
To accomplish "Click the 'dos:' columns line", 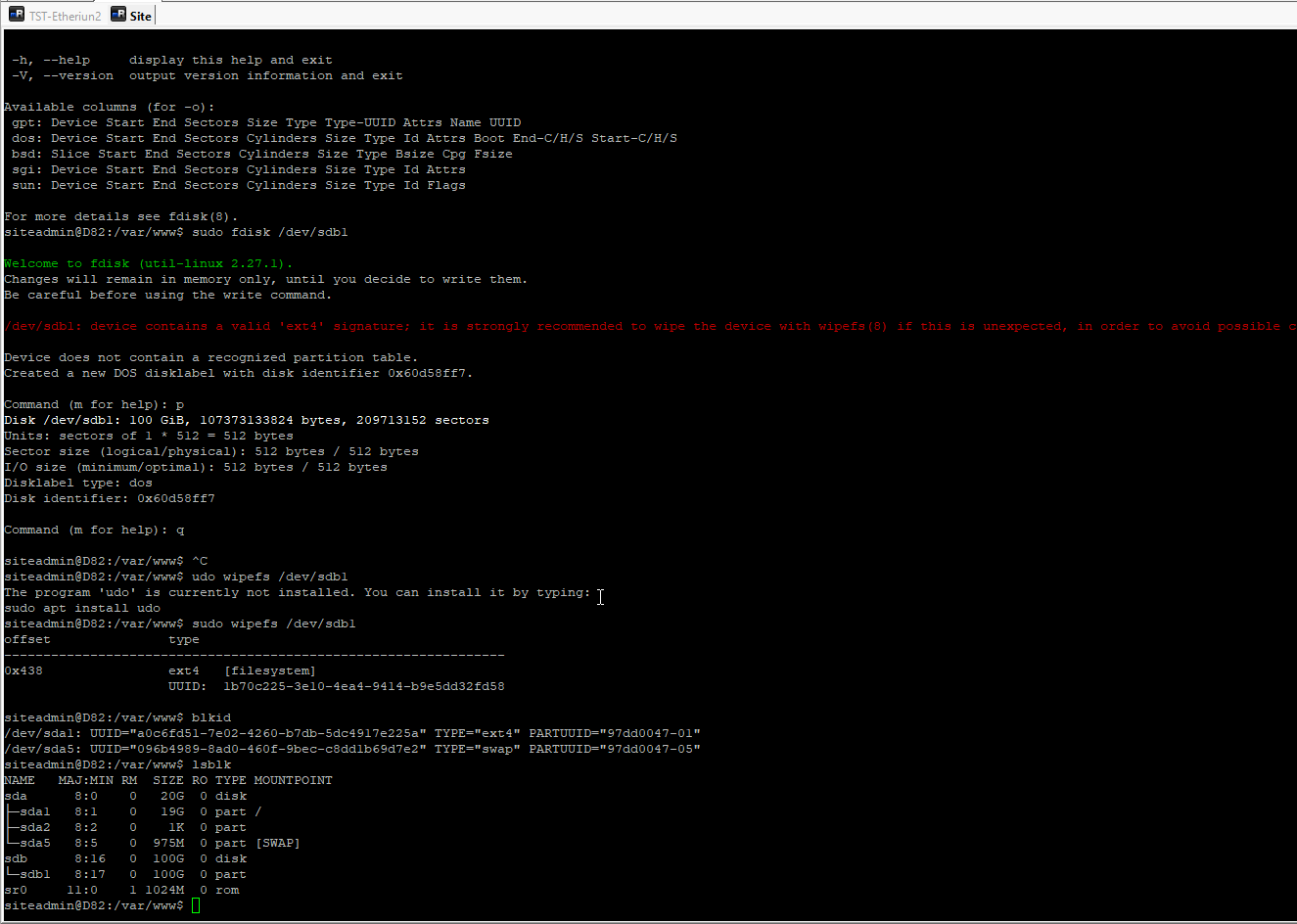I will click(x=345, y=138).
